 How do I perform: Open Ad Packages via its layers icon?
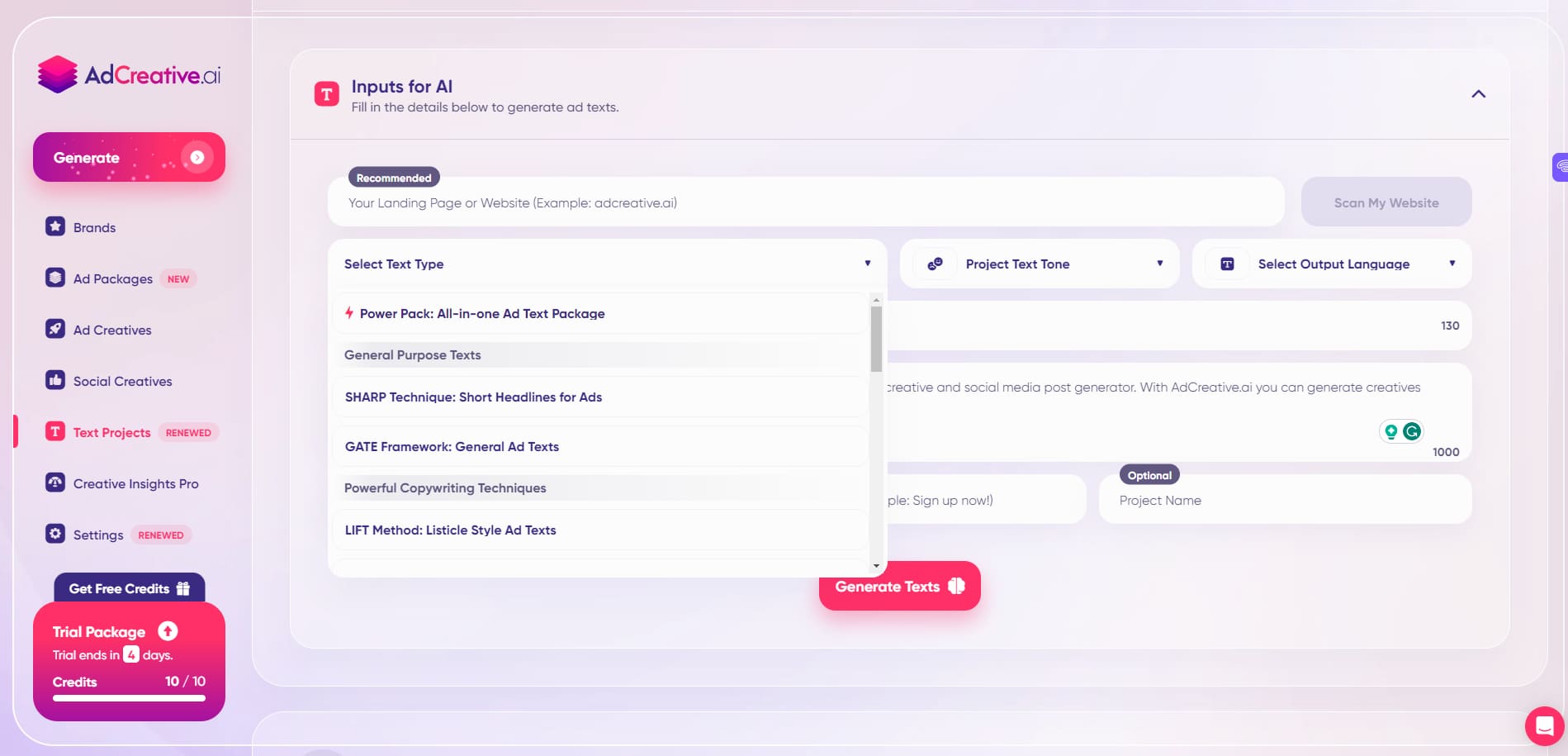click(54, 278)
